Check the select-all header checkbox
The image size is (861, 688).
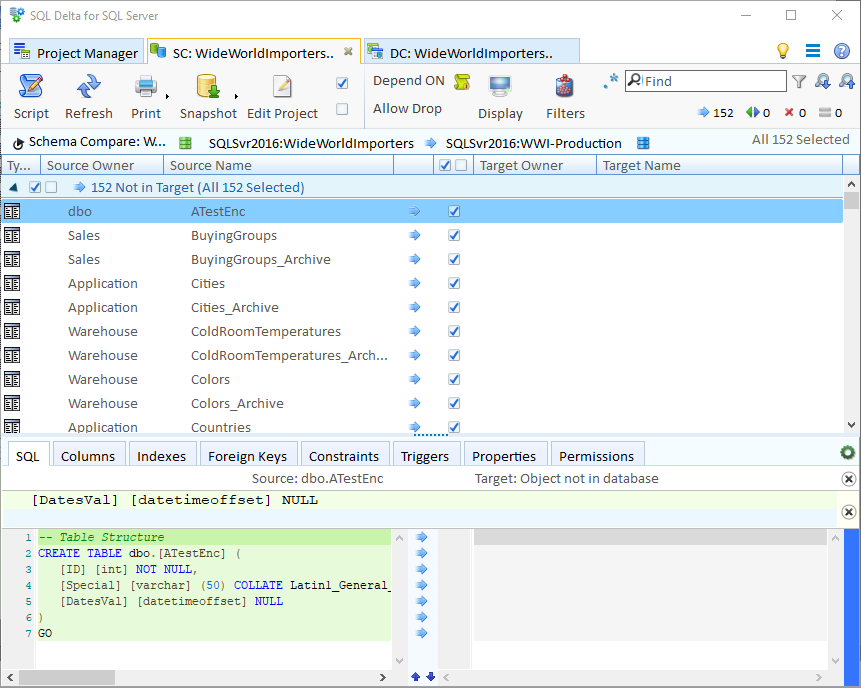[445, 165]
